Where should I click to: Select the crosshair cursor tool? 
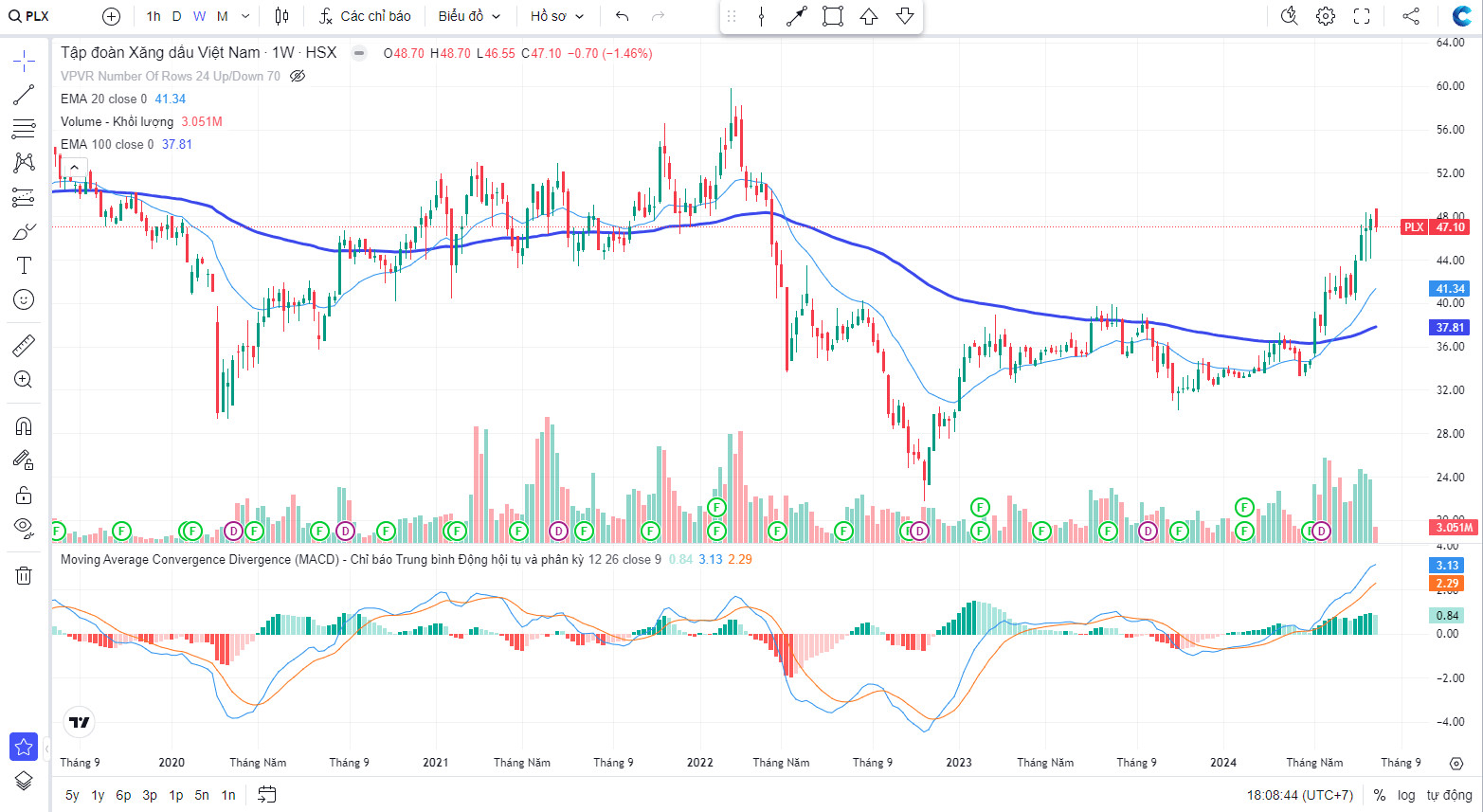coord(24,62)
